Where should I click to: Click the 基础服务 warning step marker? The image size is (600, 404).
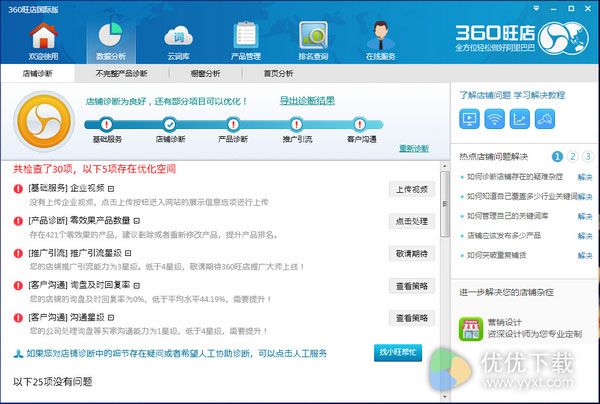tap(107, 124)
